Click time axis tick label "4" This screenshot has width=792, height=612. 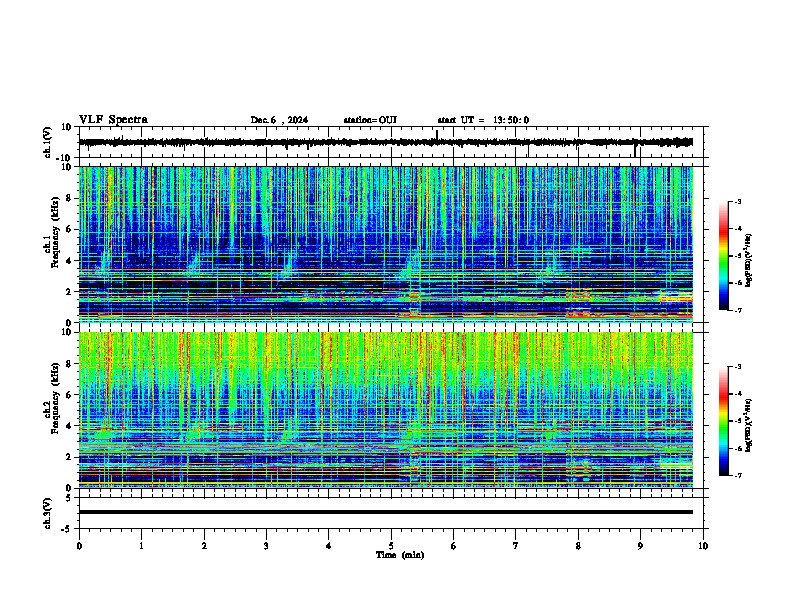pos(329,546)
